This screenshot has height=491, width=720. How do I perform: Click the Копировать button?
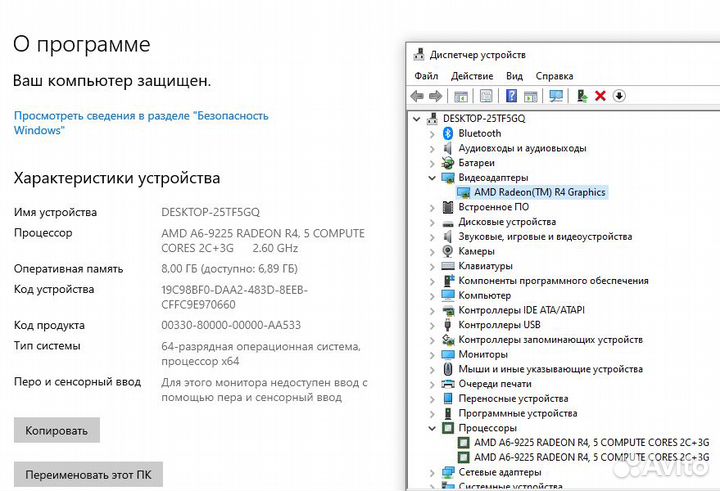tap(56, 430)
